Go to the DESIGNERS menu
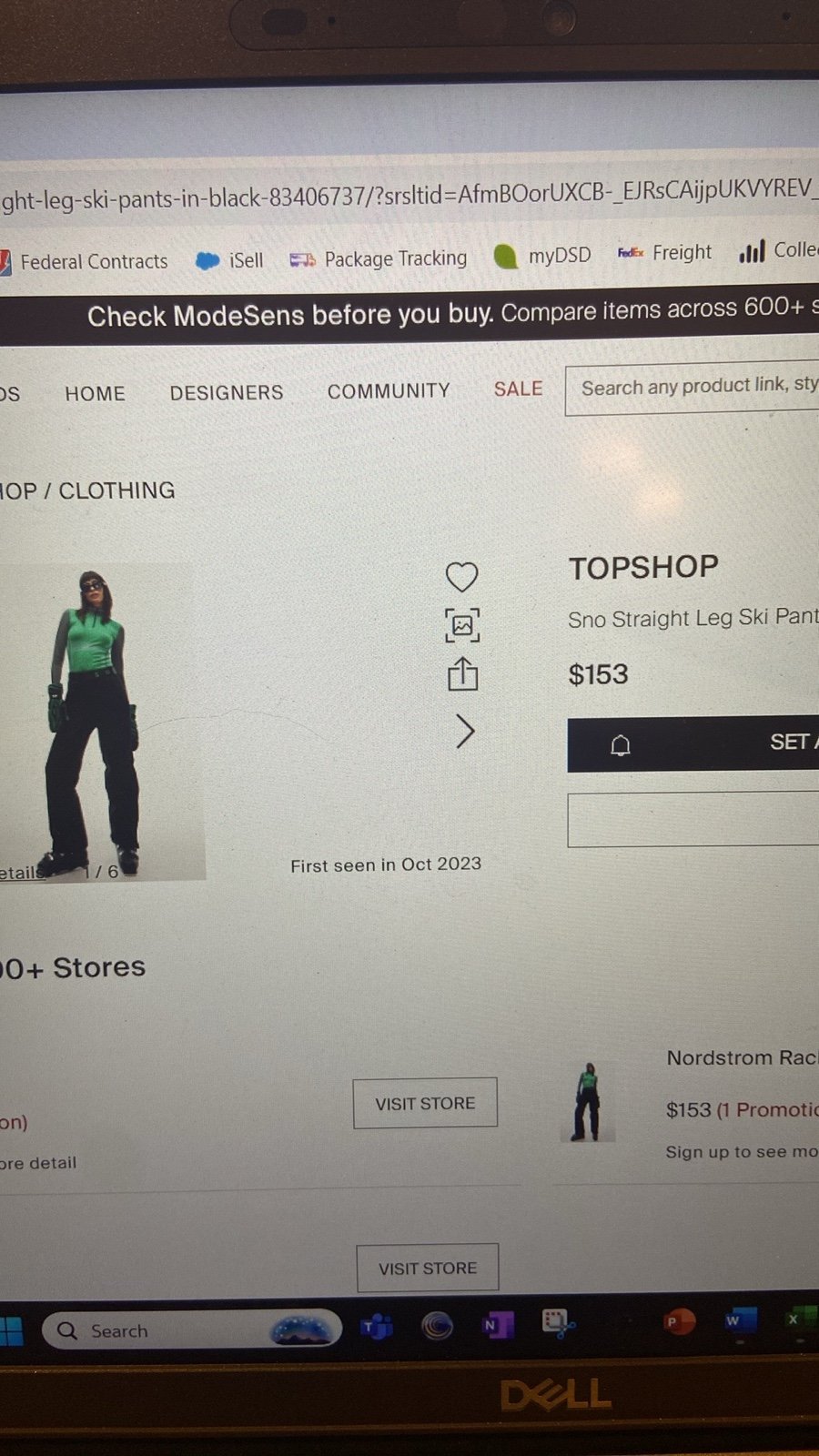Screen dimensions: 819x1456 coord(227,392)
